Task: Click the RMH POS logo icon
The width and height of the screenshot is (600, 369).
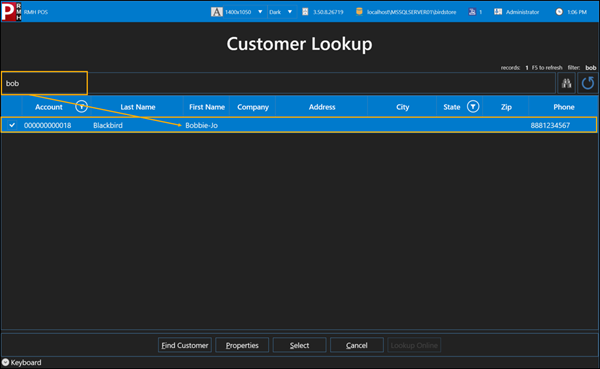Action: [x=11, y=11]
